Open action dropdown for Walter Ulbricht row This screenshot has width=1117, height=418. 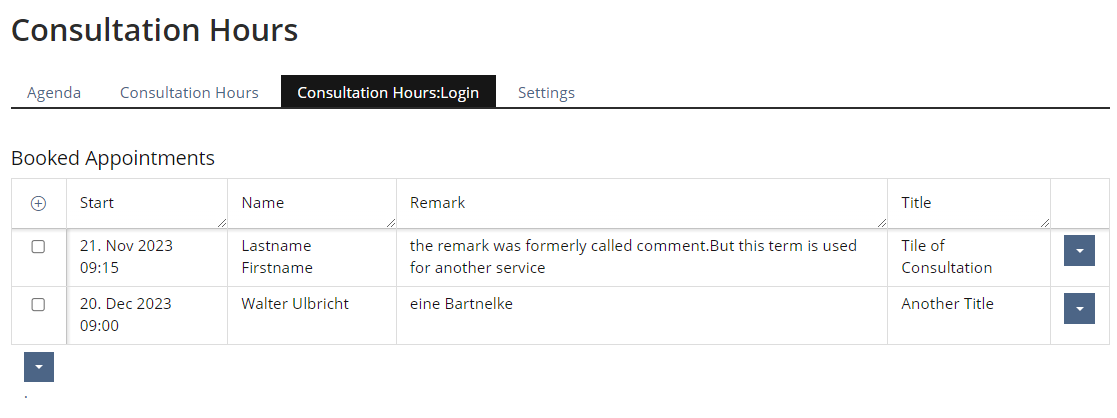[x=1079, y=309]
